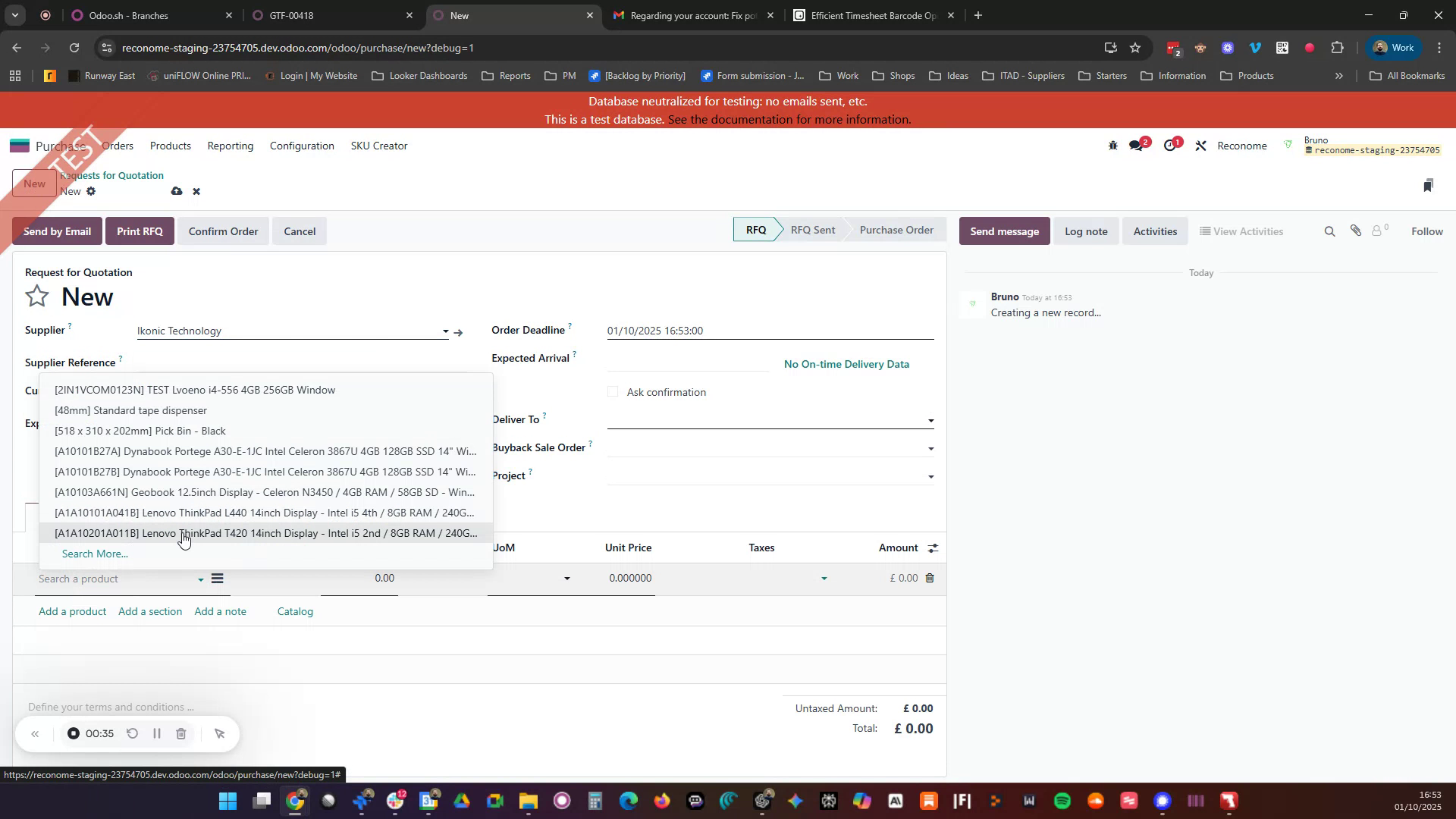Toggle the Ask confirmation checkbox
Image resolution: width=1456 pixels, height=819 pixels.
(613, 392)
